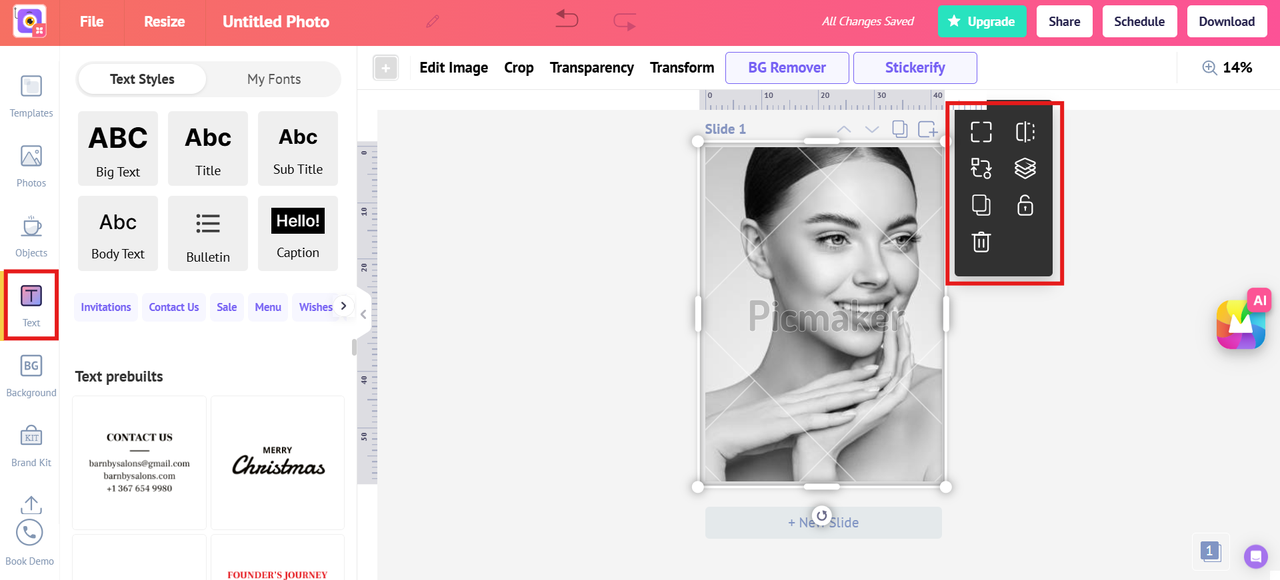1280x580 pixels.
Task: Add Big Text style
Action: click(118, 149)
